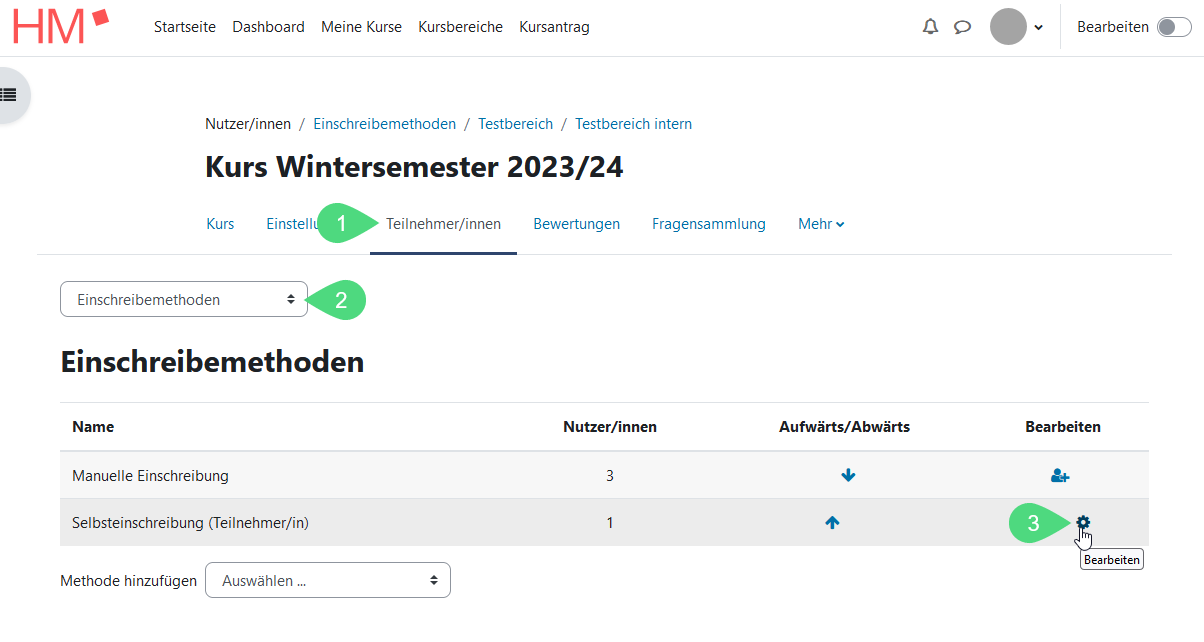Open the Einschreibemethoden dropdown selector
The height and width of the screenshot is (642, 1204).
pos(182,299)
